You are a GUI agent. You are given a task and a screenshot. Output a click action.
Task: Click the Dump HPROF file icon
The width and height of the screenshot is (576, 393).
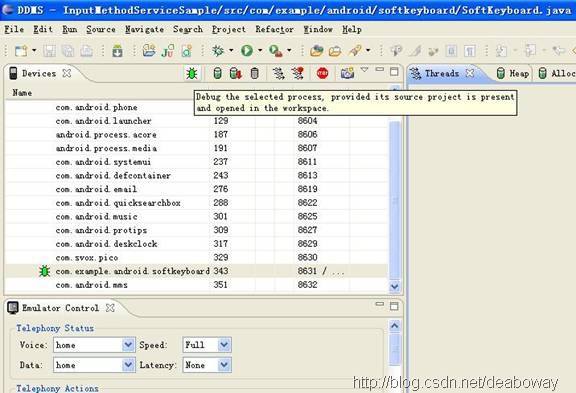pos(235,73)
